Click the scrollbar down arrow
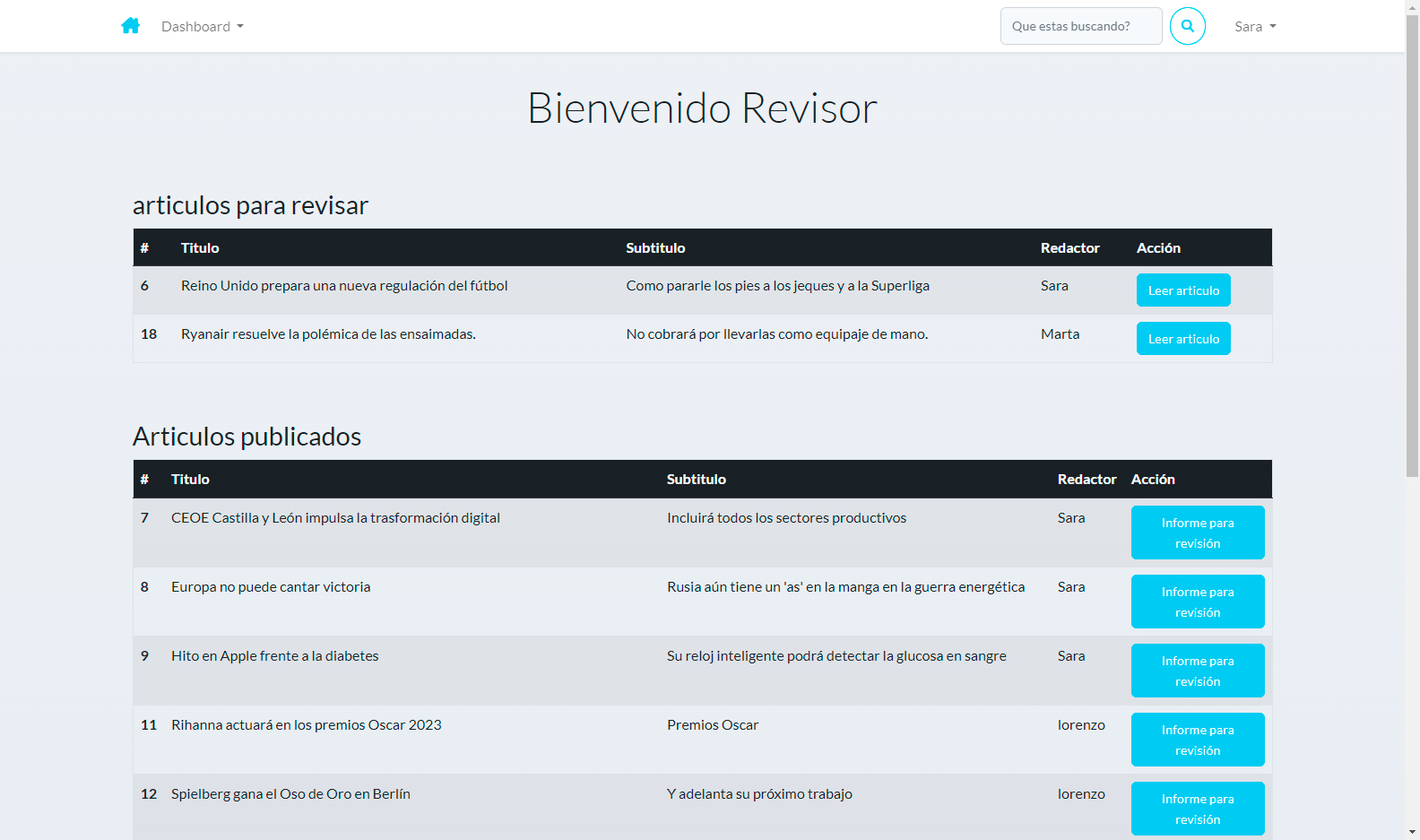 [1412, 832]
